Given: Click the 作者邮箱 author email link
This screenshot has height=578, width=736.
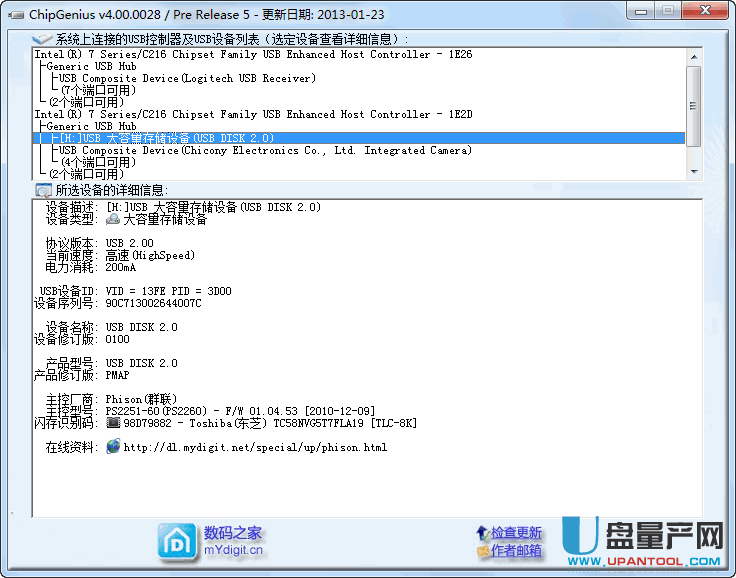Looking at the screenshot, I should 516,550.
